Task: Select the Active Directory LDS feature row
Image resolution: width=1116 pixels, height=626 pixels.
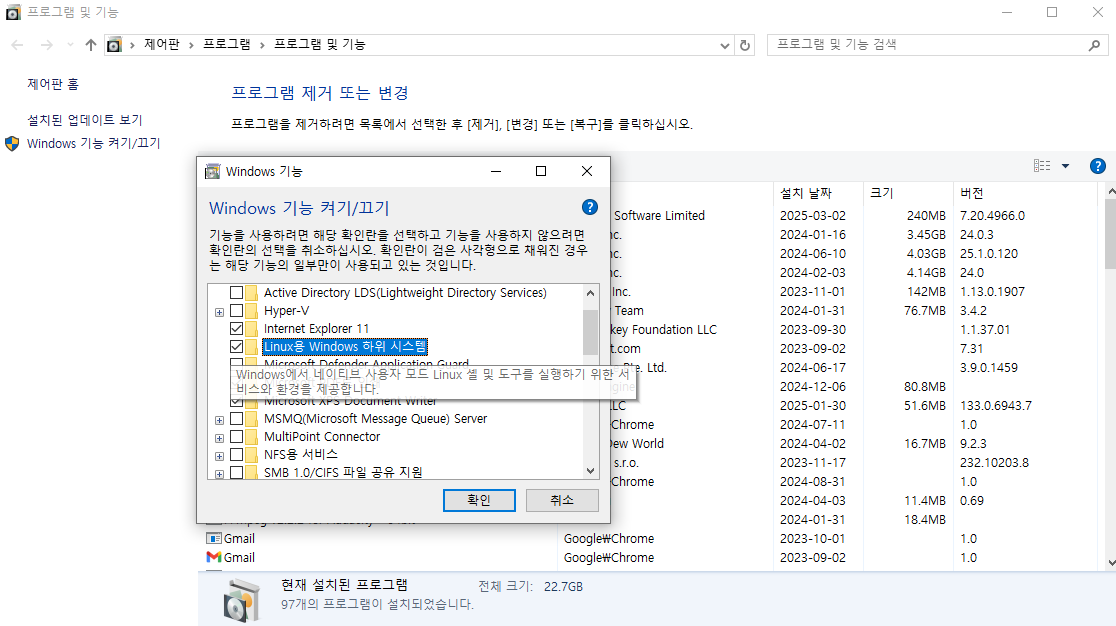Action: 405,292
